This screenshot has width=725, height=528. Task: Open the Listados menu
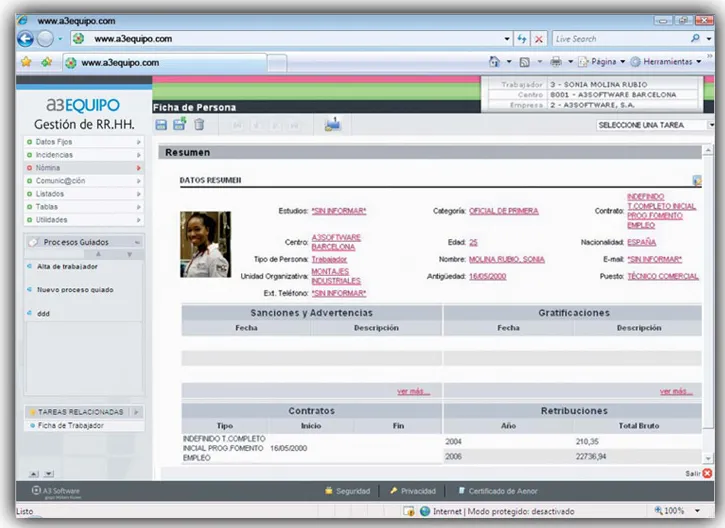[84, 194]
